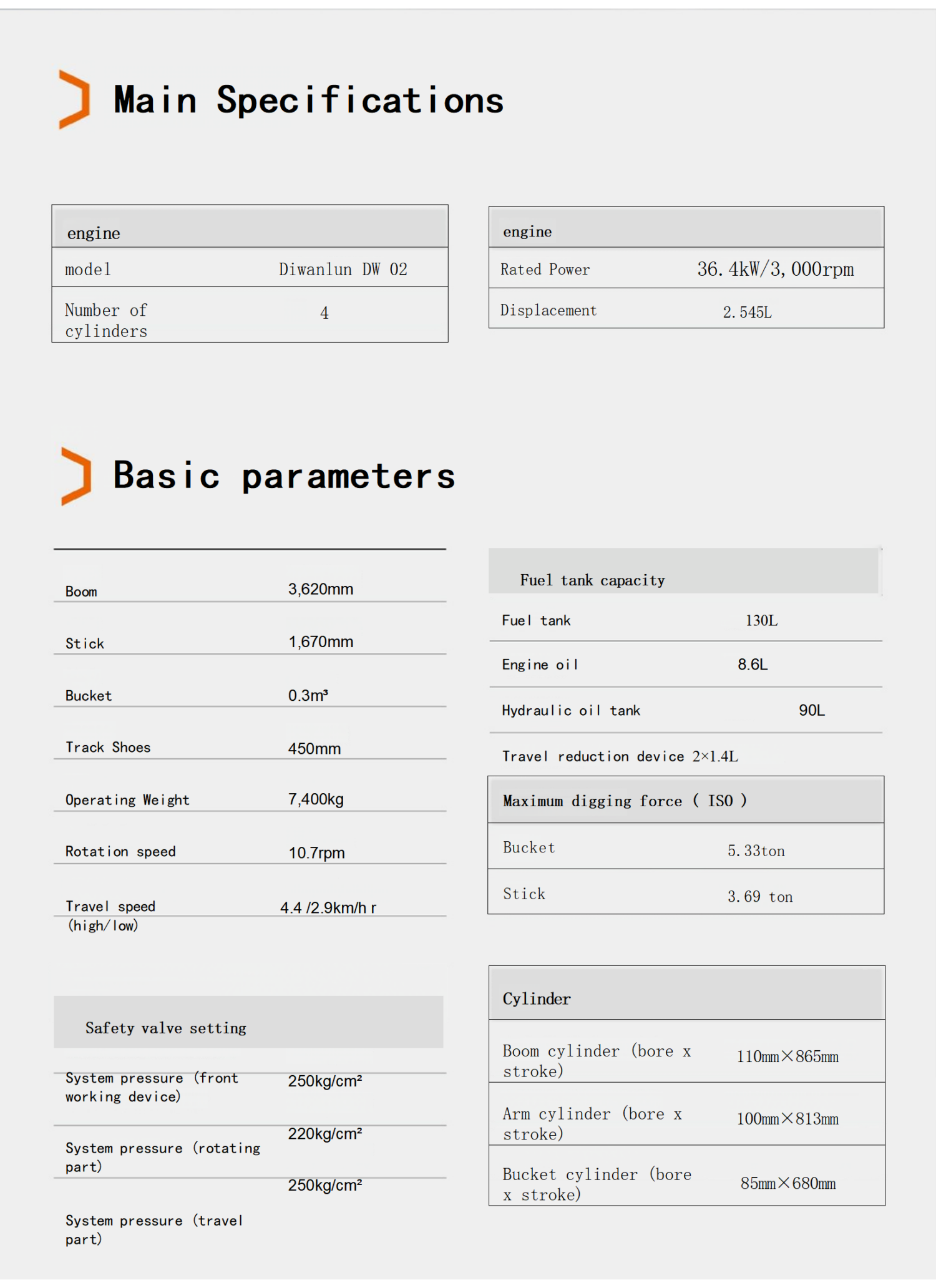Click the 'Boom' row label
Screen dimensions: 936x1288
(x=81, y=592)
